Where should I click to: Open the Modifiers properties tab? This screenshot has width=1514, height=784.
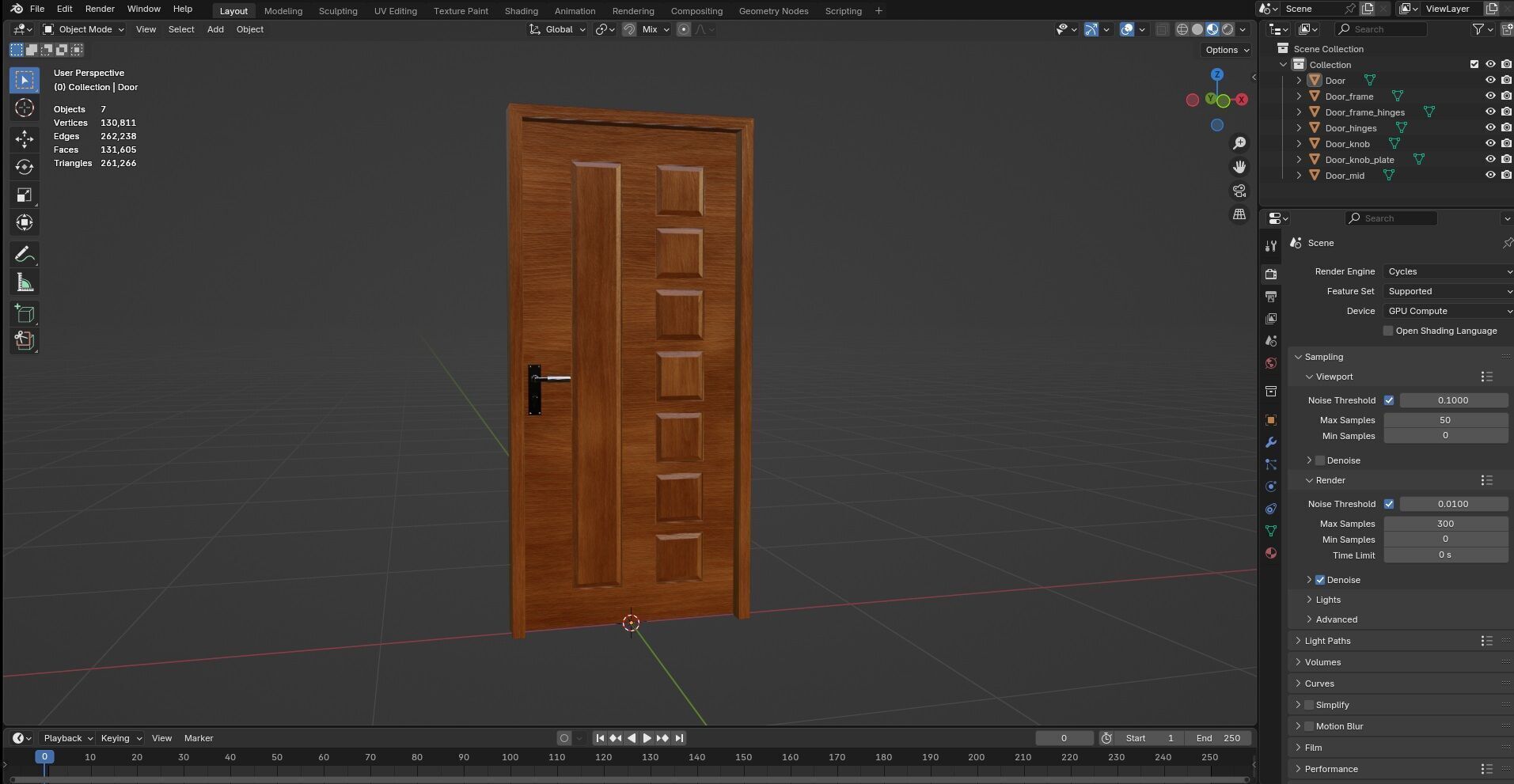tap(1271, 442)
